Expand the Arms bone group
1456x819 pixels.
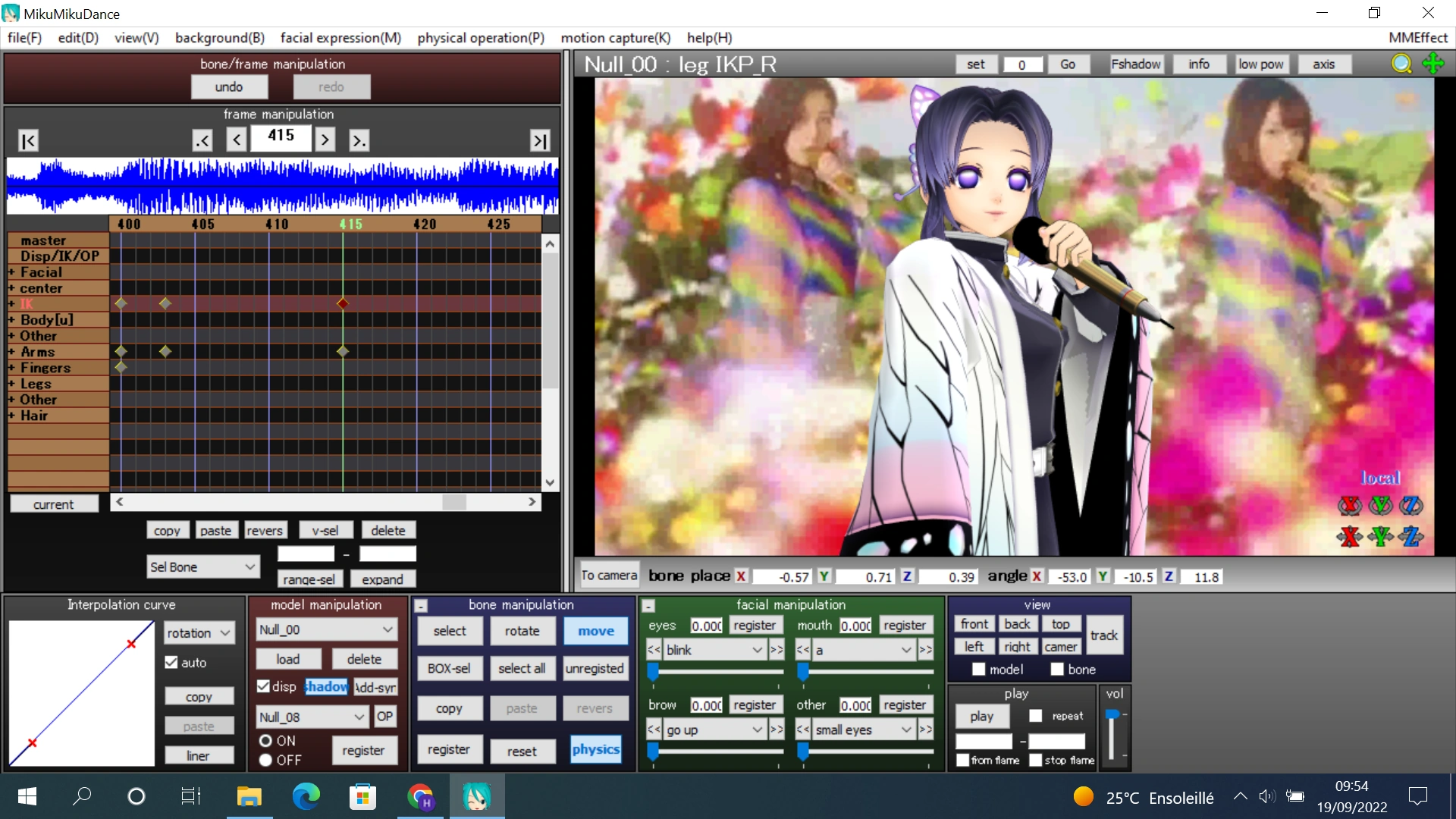[x=11, y=352]
